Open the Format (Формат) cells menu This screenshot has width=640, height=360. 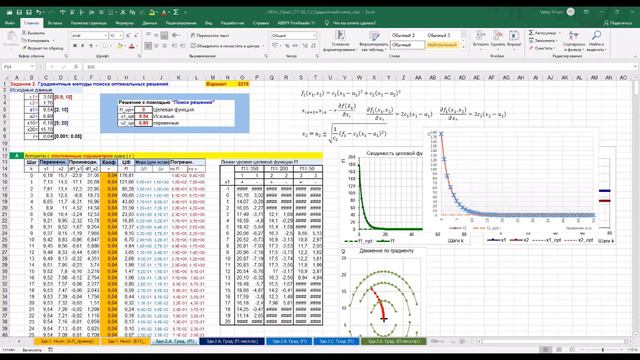click(514, 39)
